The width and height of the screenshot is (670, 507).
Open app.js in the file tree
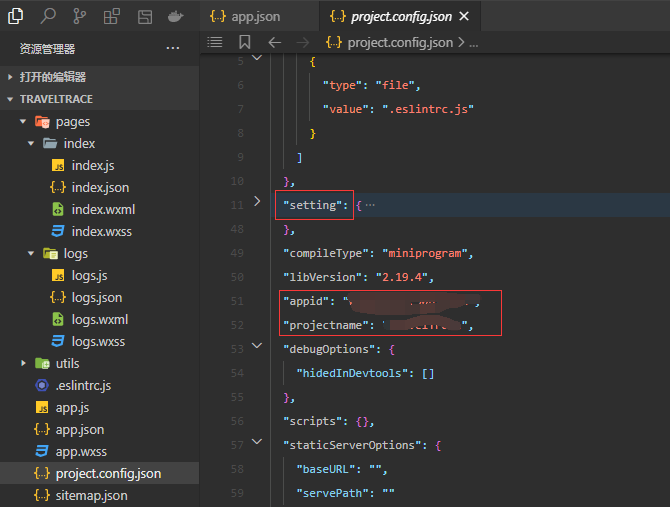[x=100, y=407]
